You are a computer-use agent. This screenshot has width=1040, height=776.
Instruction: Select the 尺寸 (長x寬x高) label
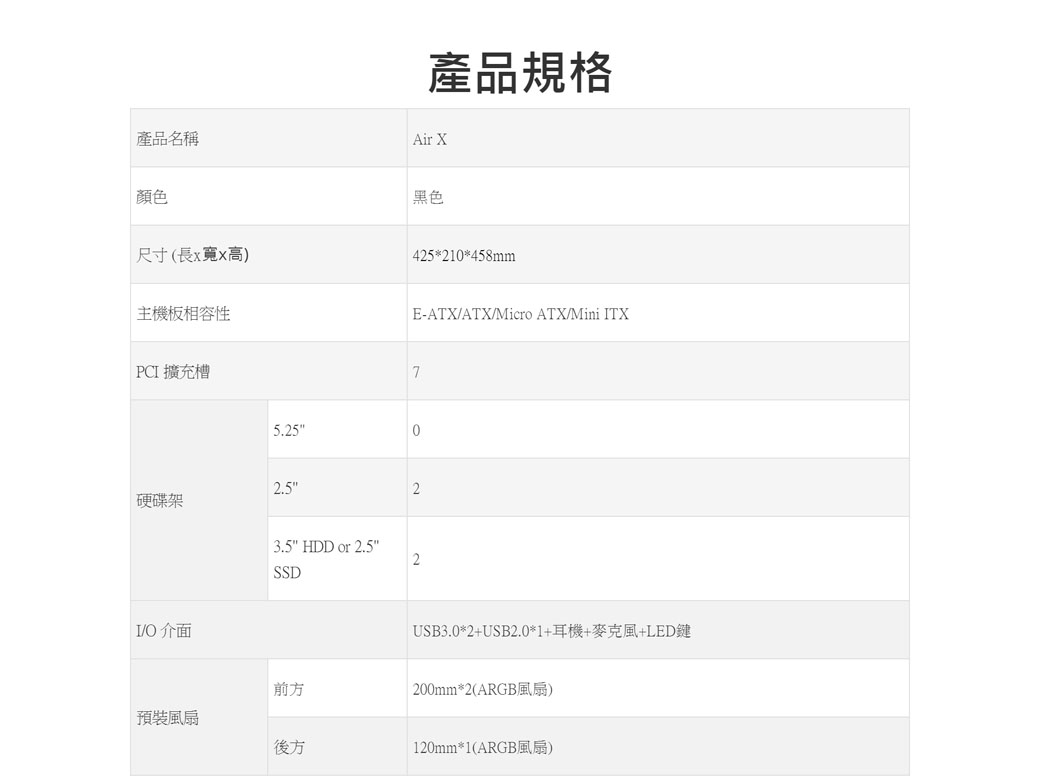pyautogui.click(x=193, y=256)
